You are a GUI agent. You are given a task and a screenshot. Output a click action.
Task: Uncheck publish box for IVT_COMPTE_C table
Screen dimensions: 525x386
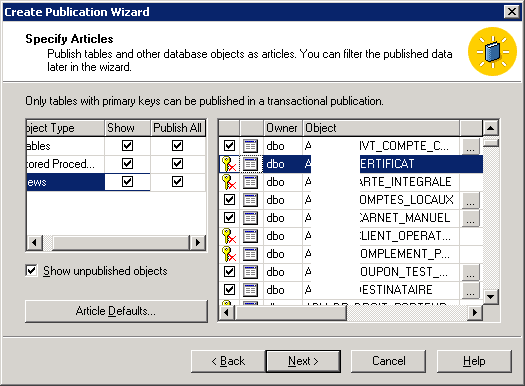(229, 146)
